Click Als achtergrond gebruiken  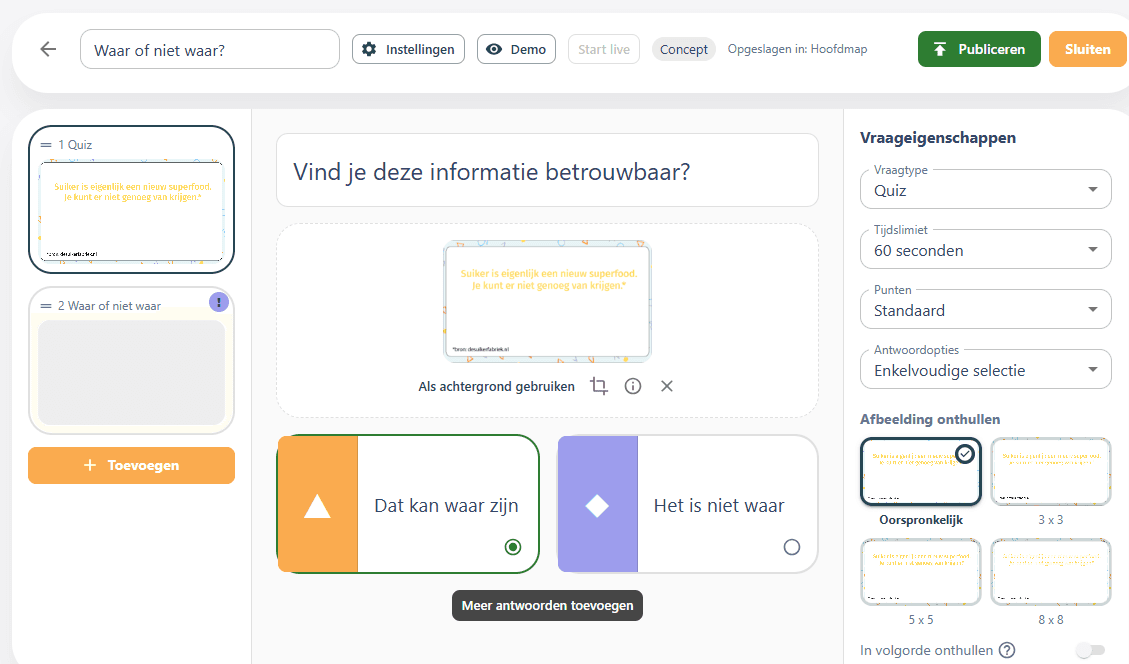tap(496, 387)
